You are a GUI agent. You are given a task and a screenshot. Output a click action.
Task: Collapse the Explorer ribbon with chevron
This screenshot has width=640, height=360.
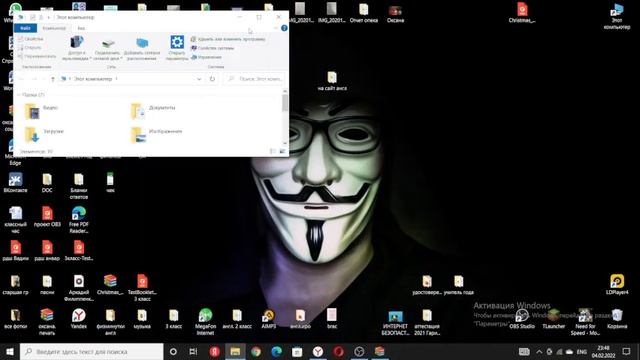click(x=276, y=28)
